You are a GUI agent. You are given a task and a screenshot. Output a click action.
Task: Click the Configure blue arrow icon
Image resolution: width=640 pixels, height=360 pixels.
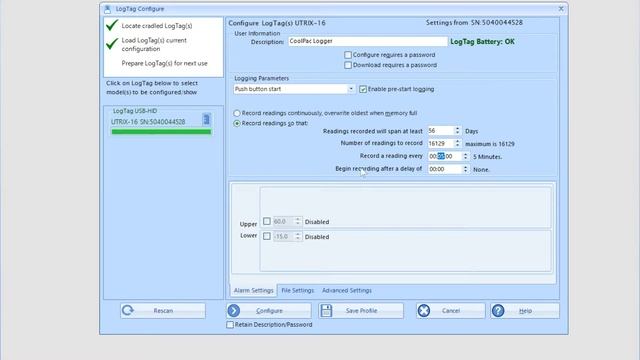point(234,311)
